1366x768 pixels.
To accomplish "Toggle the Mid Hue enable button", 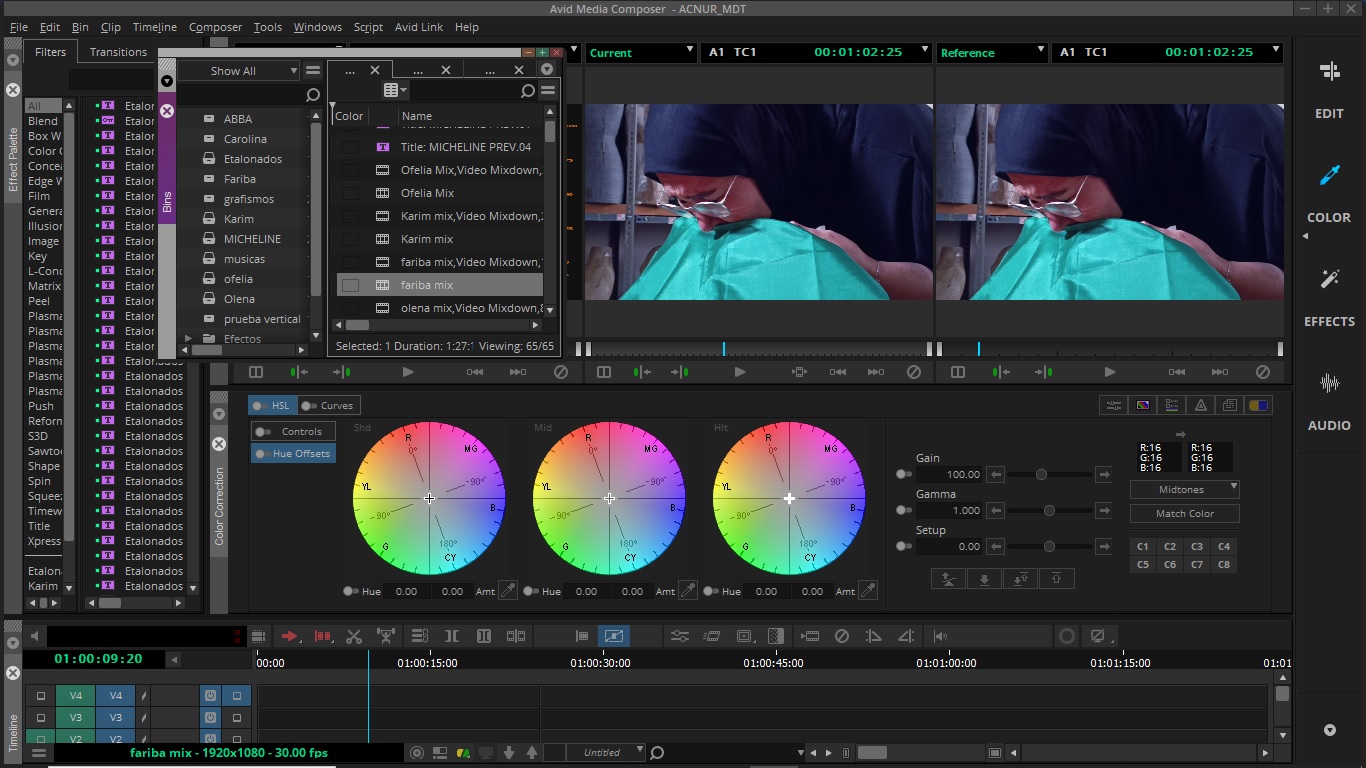I will click(x=530, y=592).
